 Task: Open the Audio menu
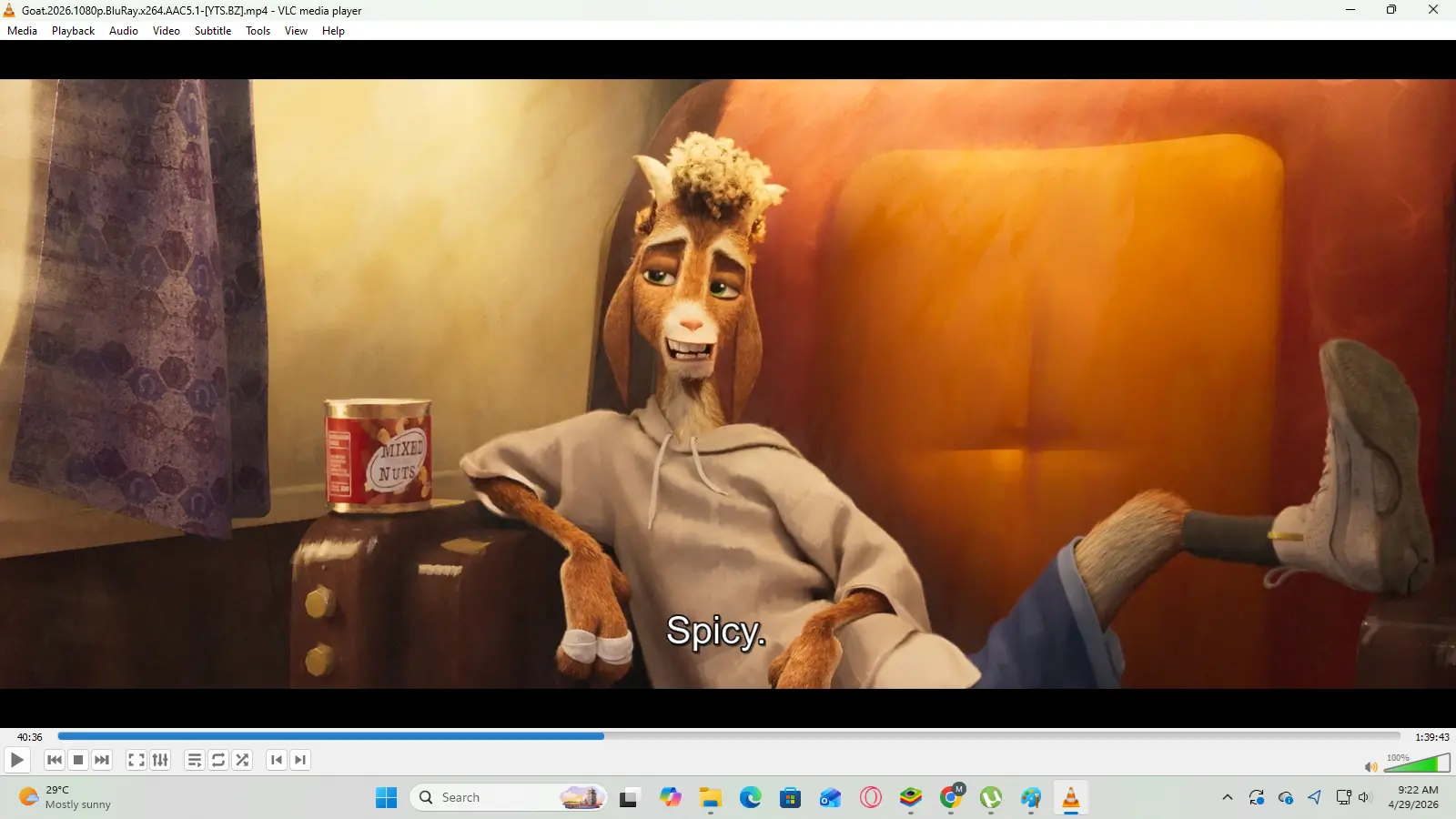tap(124, 31)
